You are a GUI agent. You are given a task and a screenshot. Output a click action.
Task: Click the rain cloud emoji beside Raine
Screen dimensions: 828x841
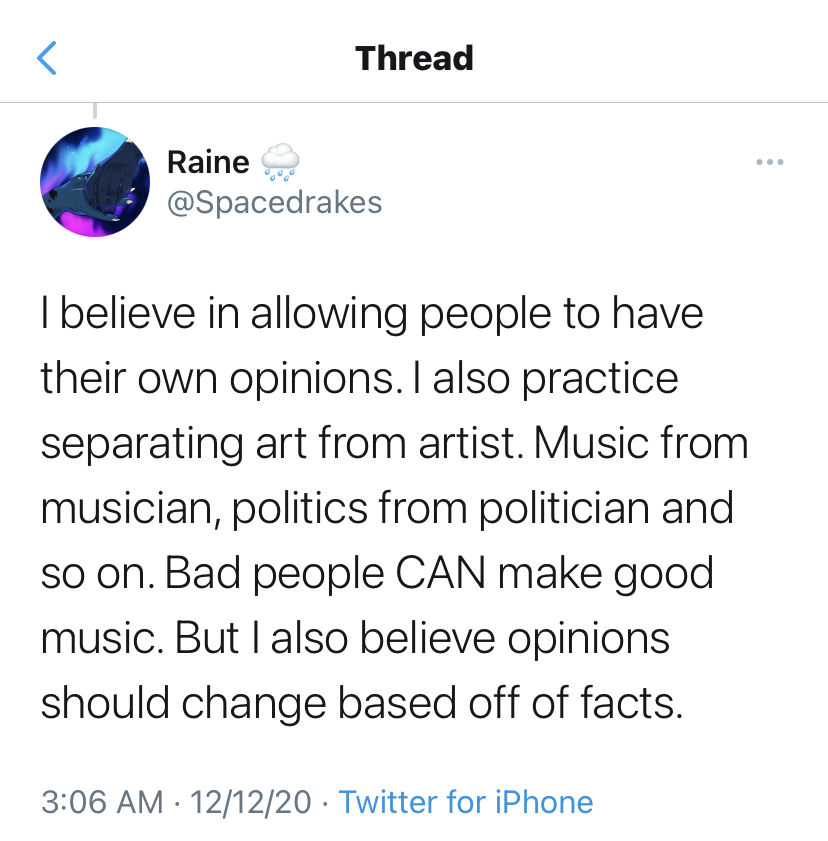coord(280,161)
